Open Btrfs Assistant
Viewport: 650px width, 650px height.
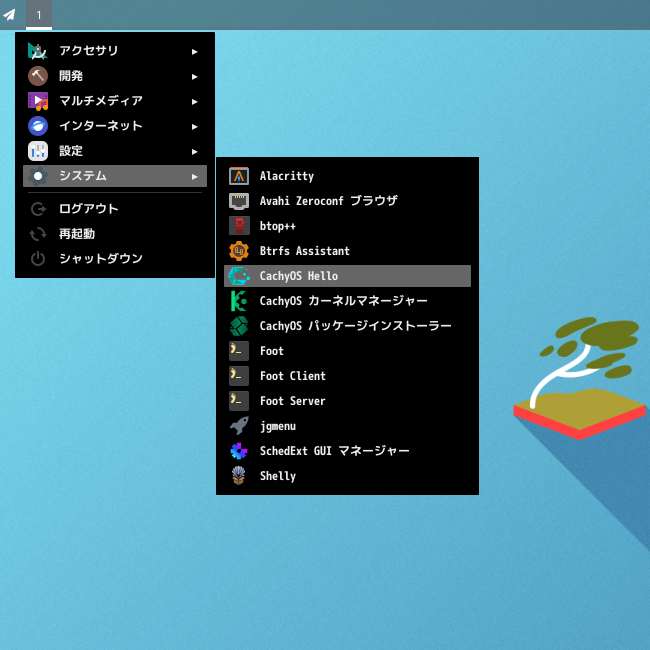click(347, 251)
